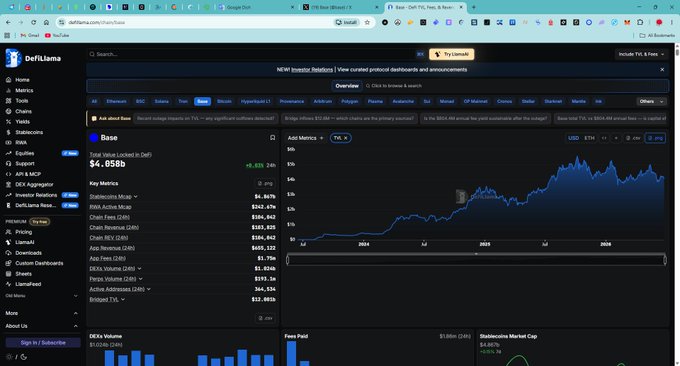Click the DefiLlama logo
Viewport: 680px width, 366px height.
pyautogui.click(x=33, y=58)
